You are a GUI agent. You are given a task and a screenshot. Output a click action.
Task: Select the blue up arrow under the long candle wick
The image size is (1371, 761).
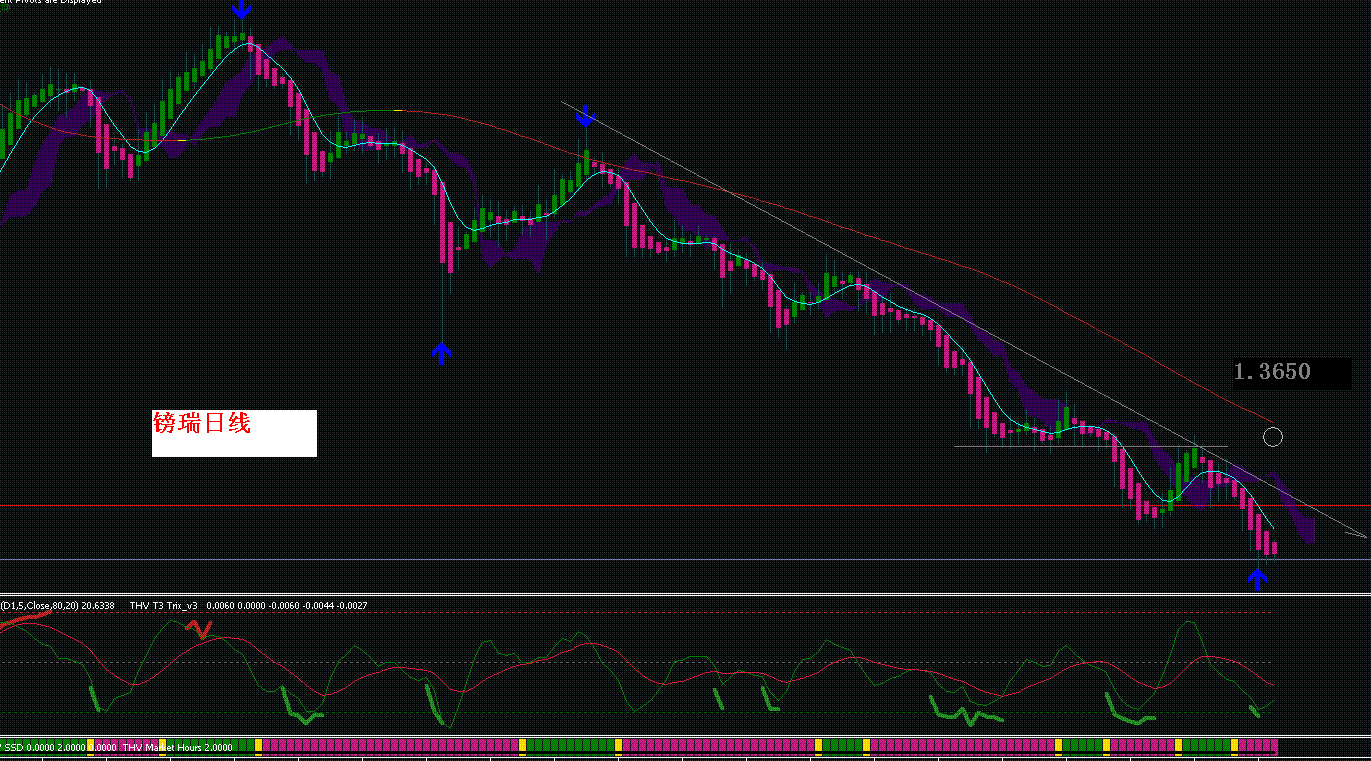click(x=442, y=353)
